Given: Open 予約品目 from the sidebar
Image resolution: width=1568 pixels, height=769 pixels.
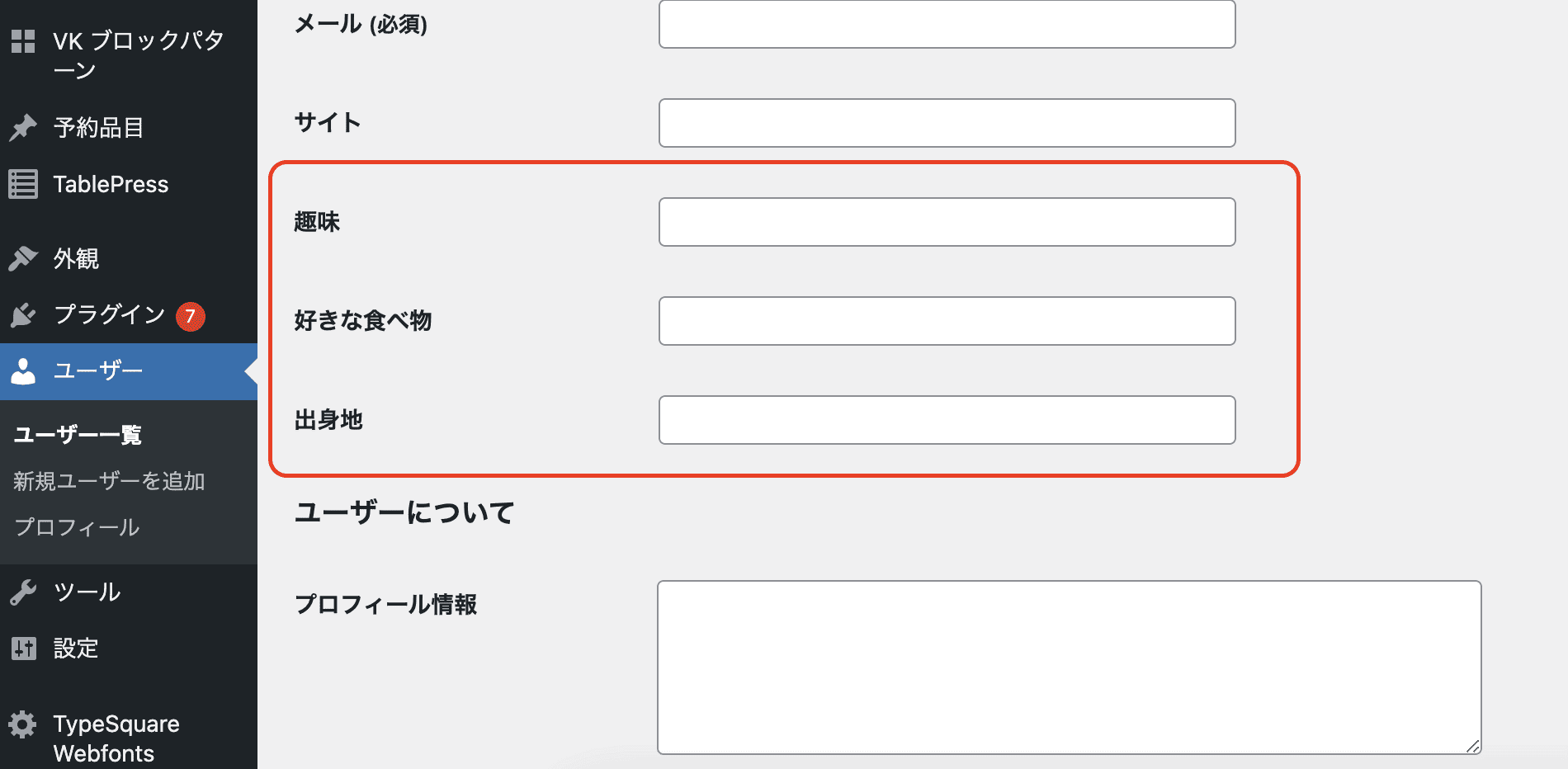Looking at the screenshot, I should point(25,127).
